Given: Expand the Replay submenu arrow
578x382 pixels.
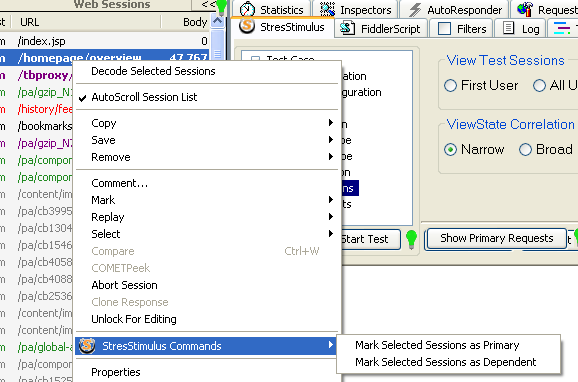Looking at the screenshot, I should 331,216.
